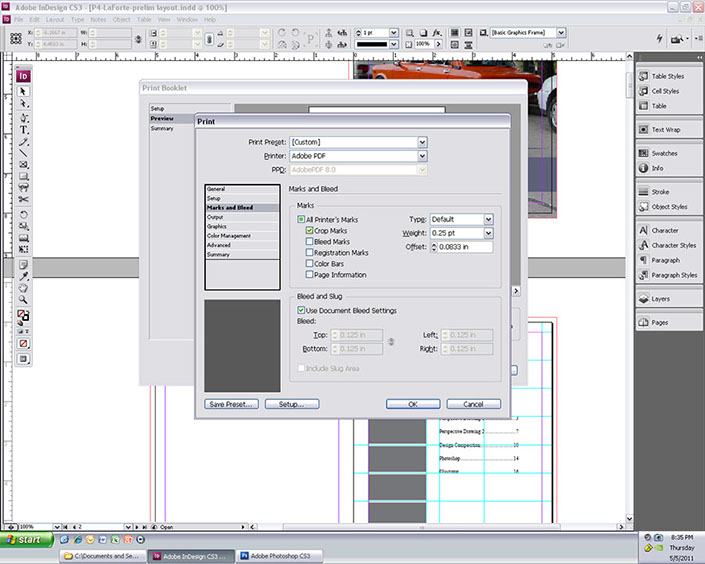Open the Basic Graphics Frame style dropdown

point(561,32)
